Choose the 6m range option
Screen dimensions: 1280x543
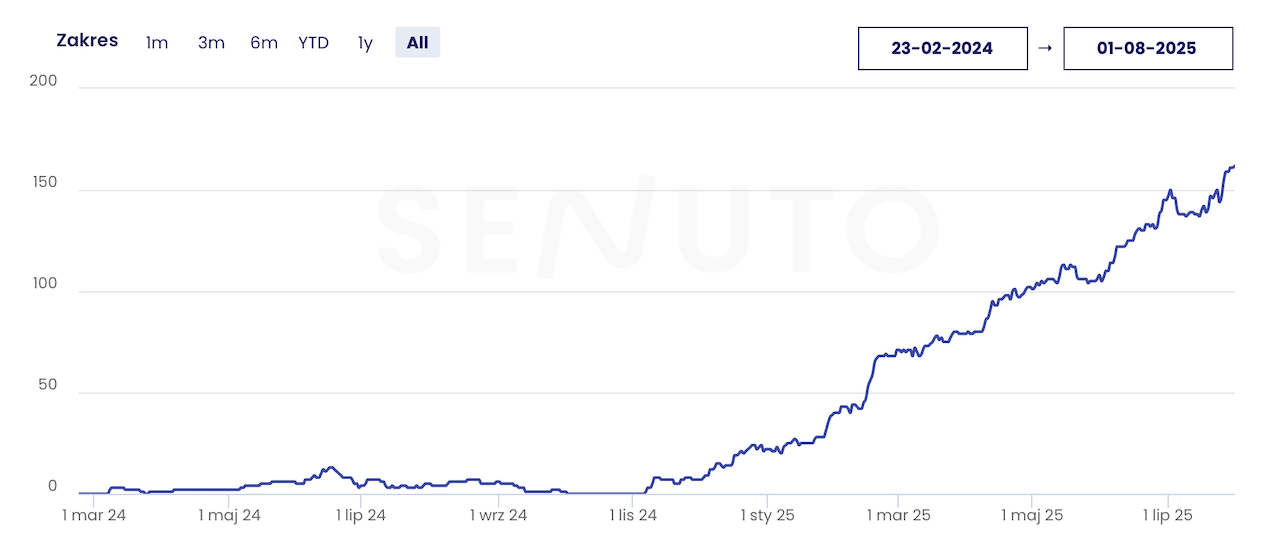[264, 43]
